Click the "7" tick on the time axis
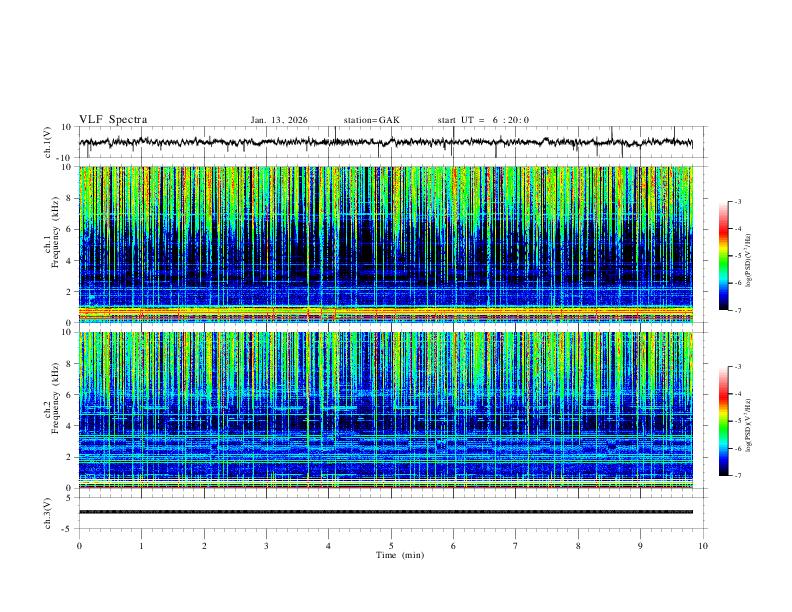792x612 pixels. (516, 546)
